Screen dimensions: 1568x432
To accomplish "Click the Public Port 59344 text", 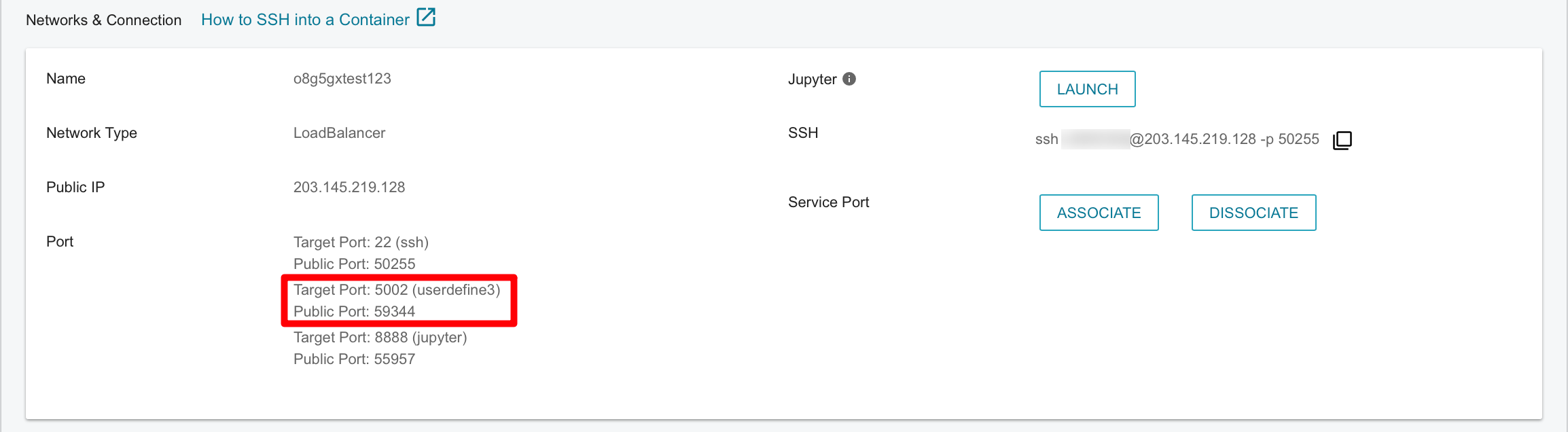I will pos(354,312).
